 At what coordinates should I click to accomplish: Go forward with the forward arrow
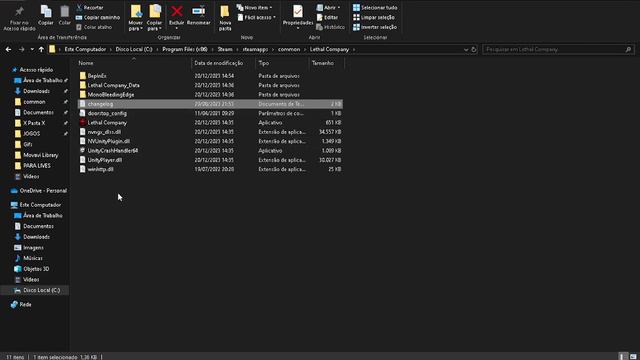point(21,49)
